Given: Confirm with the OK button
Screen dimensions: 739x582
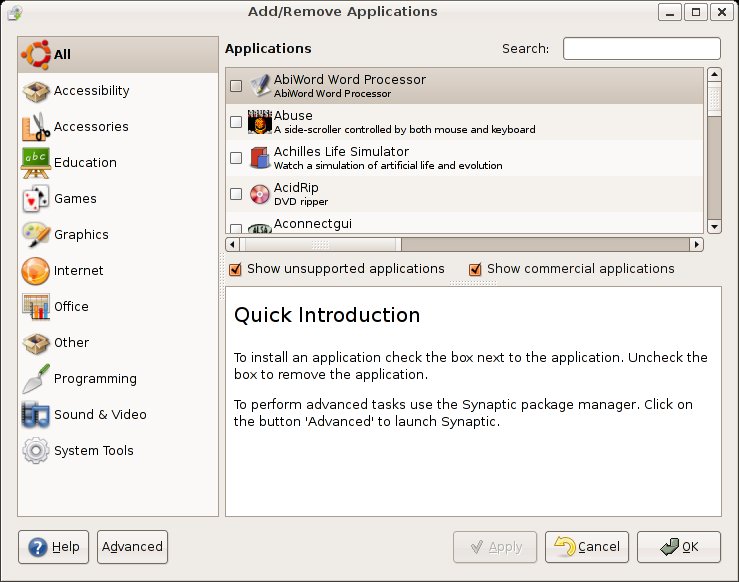Looking at the screenshot, I should [679, 547].
